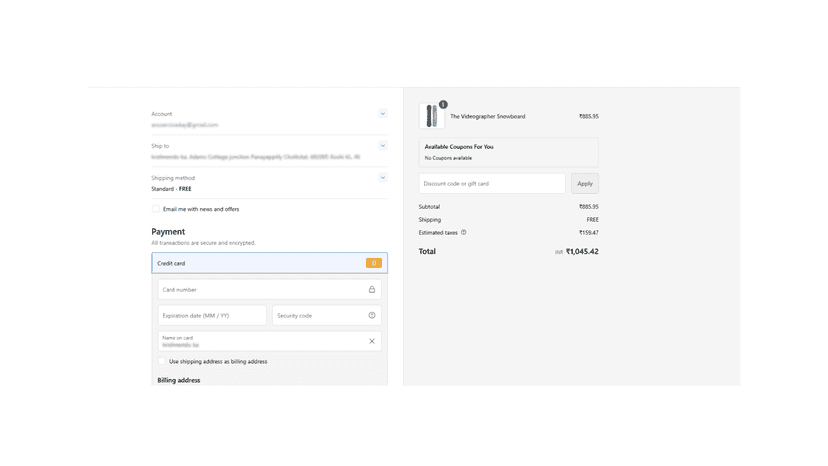Click the orange card badge icon
The width and height of the screenshot is (828, 466).
374,263
